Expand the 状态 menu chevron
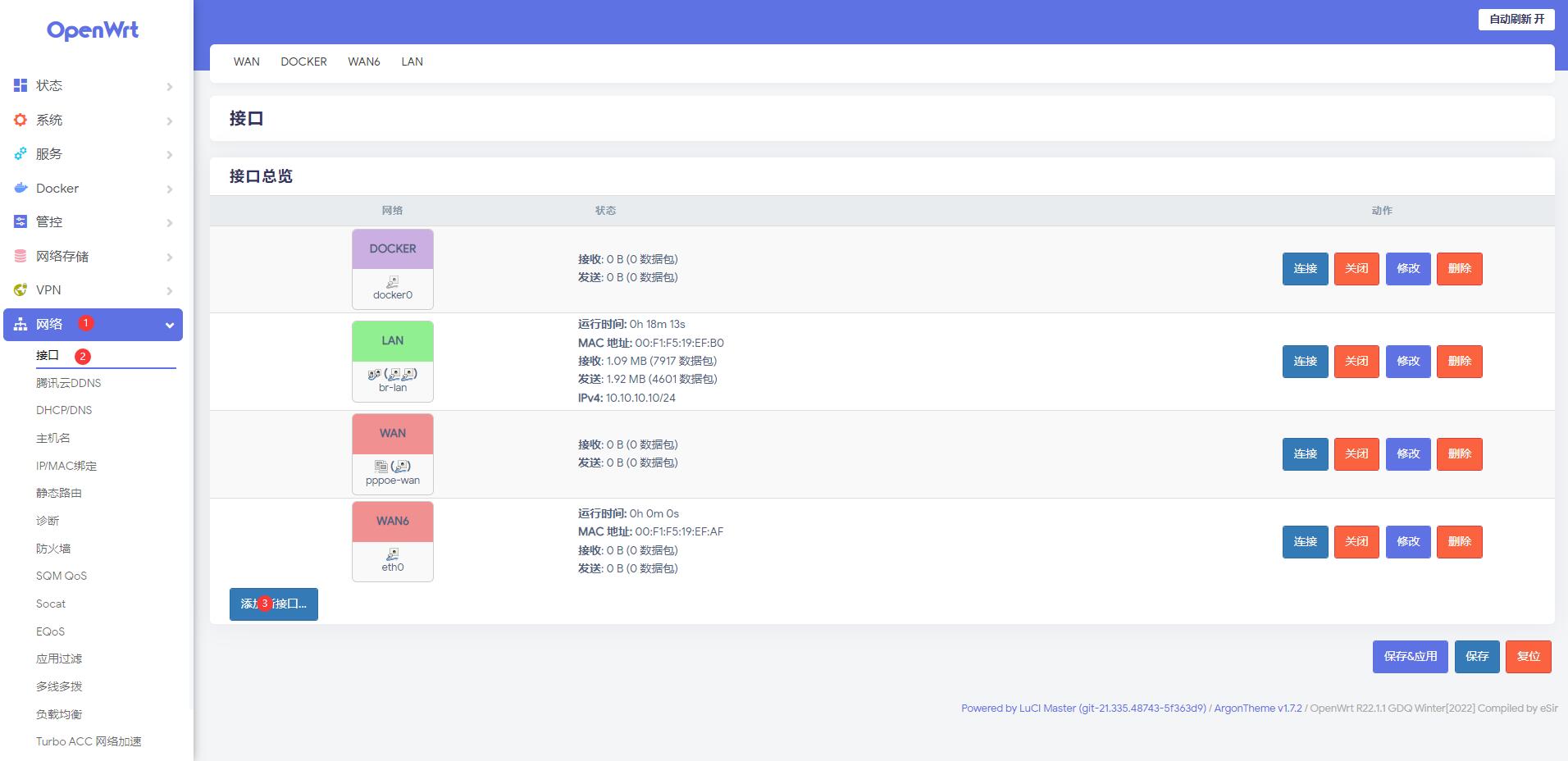Image resolution: width=1568 pixels, height=761 pixels. pos(170,86)
